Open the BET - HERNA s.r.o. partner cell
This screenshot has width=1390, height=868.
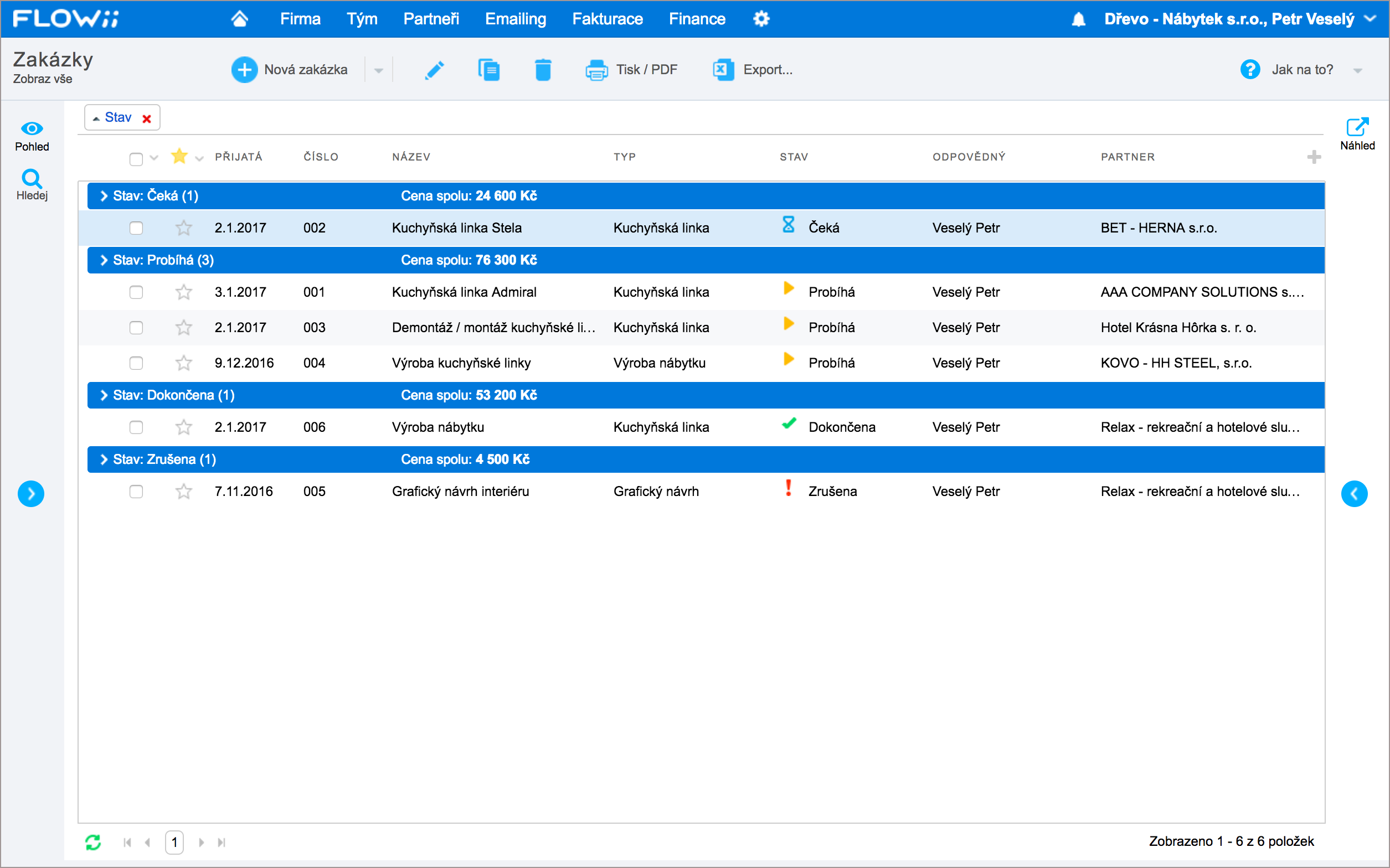coord(1159,228)
